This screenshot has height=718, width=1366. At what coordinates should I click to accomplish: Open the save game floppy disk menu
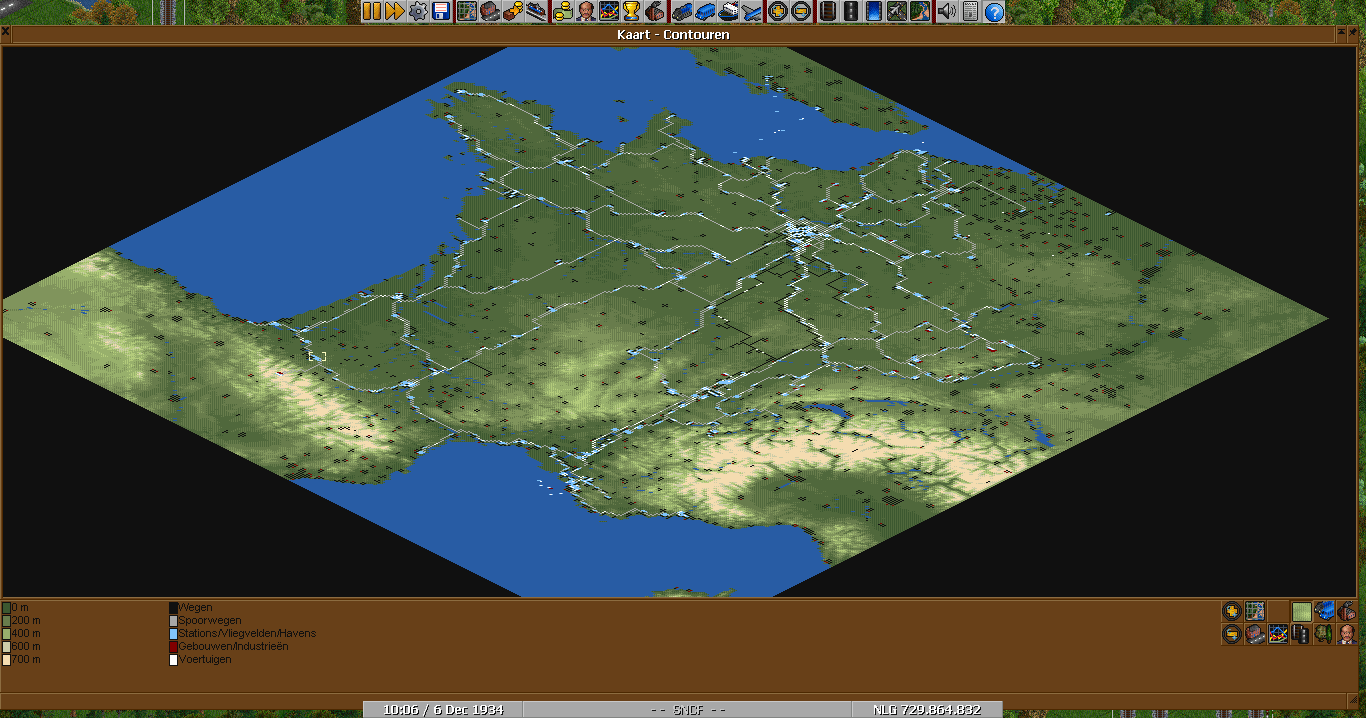pyautogui.click(x=441, y=11)
